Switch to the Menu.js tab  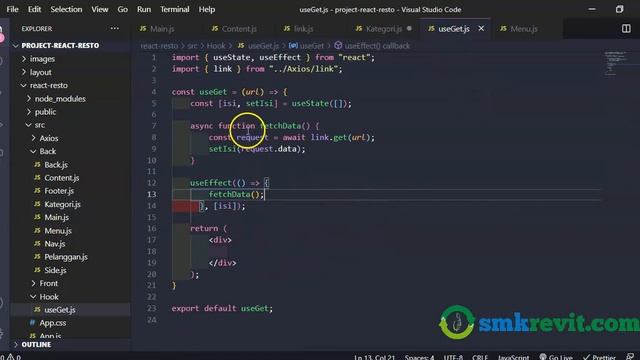pos(524,29)
